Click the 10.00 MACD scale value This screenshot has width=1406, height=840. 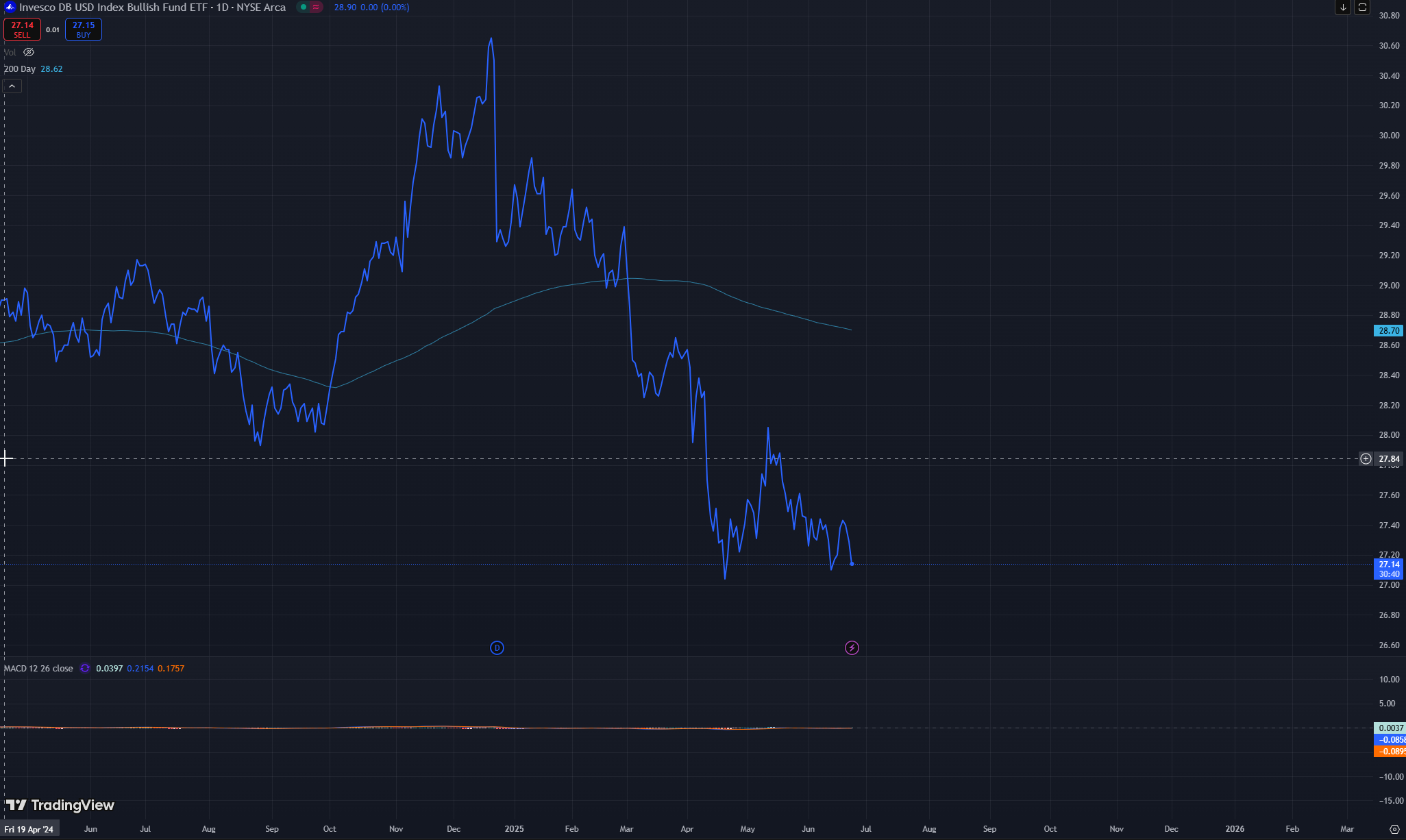pos(1389,680)
